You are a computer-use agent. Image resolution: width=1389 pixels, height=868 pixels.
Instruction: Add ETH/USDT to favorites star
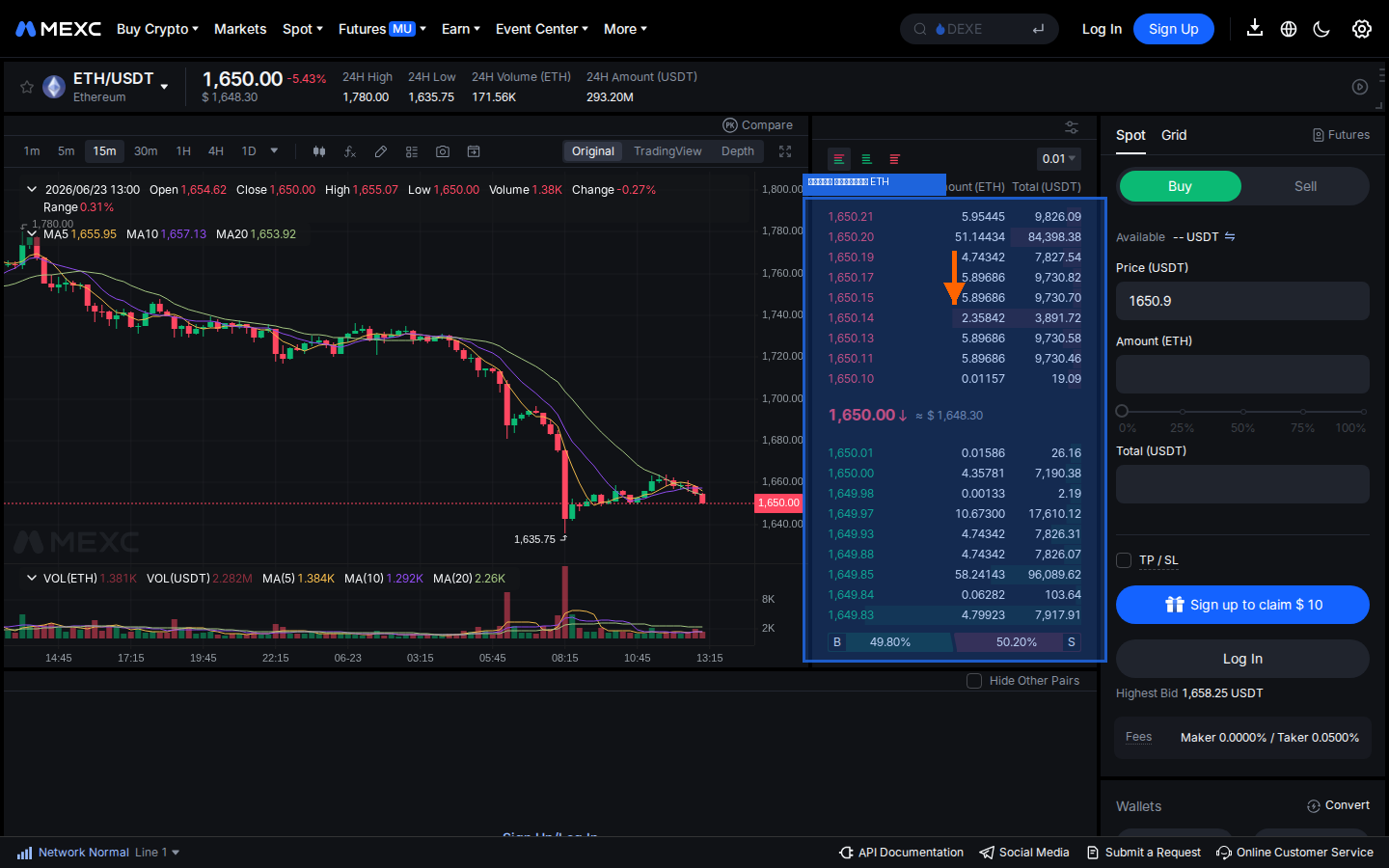27,87
